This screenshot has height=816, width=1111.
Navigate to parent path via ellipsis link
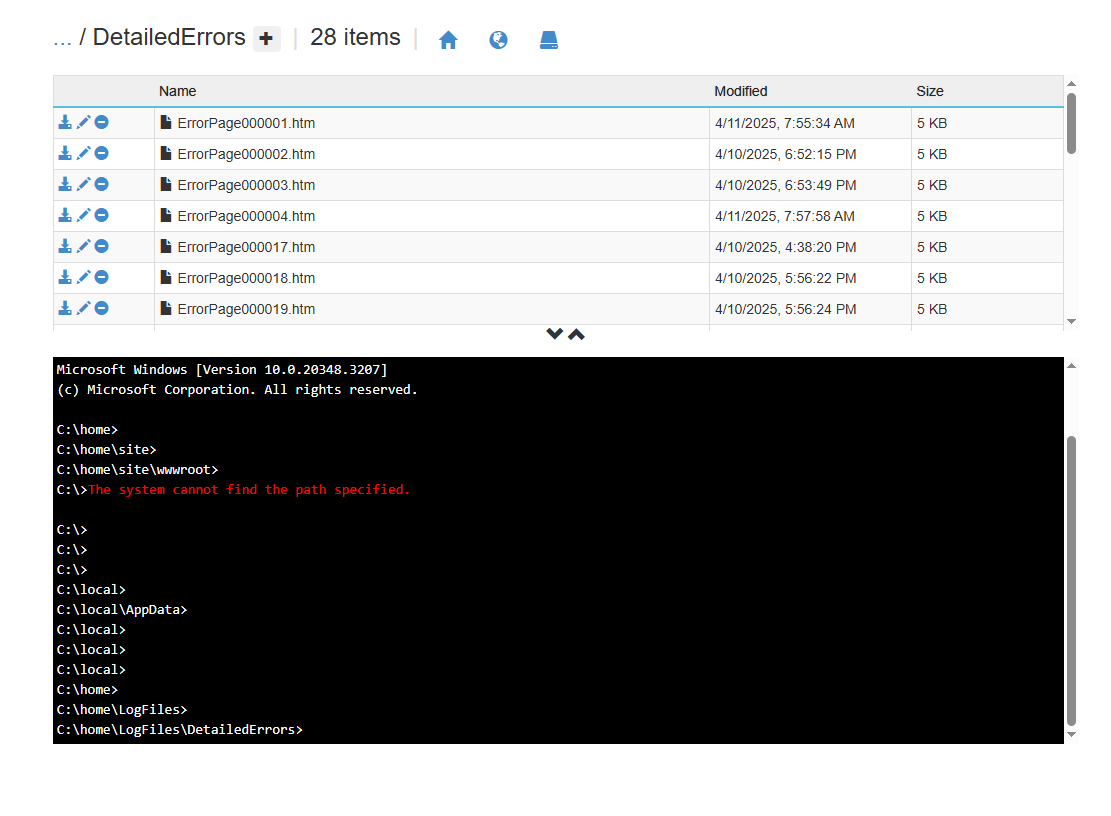(x=62, y=38)
